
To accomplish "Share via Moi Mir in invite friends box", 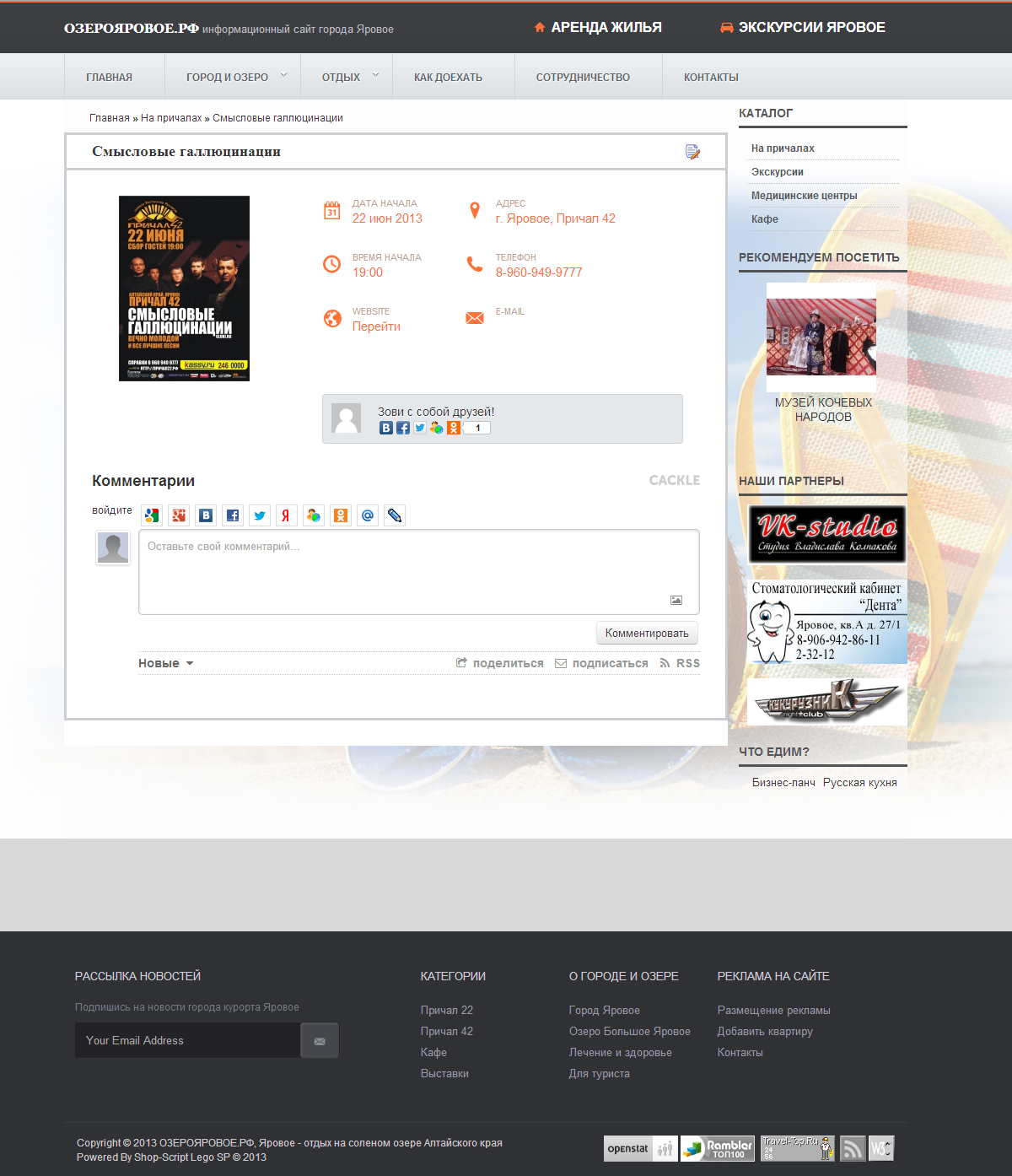I will 437,428.
